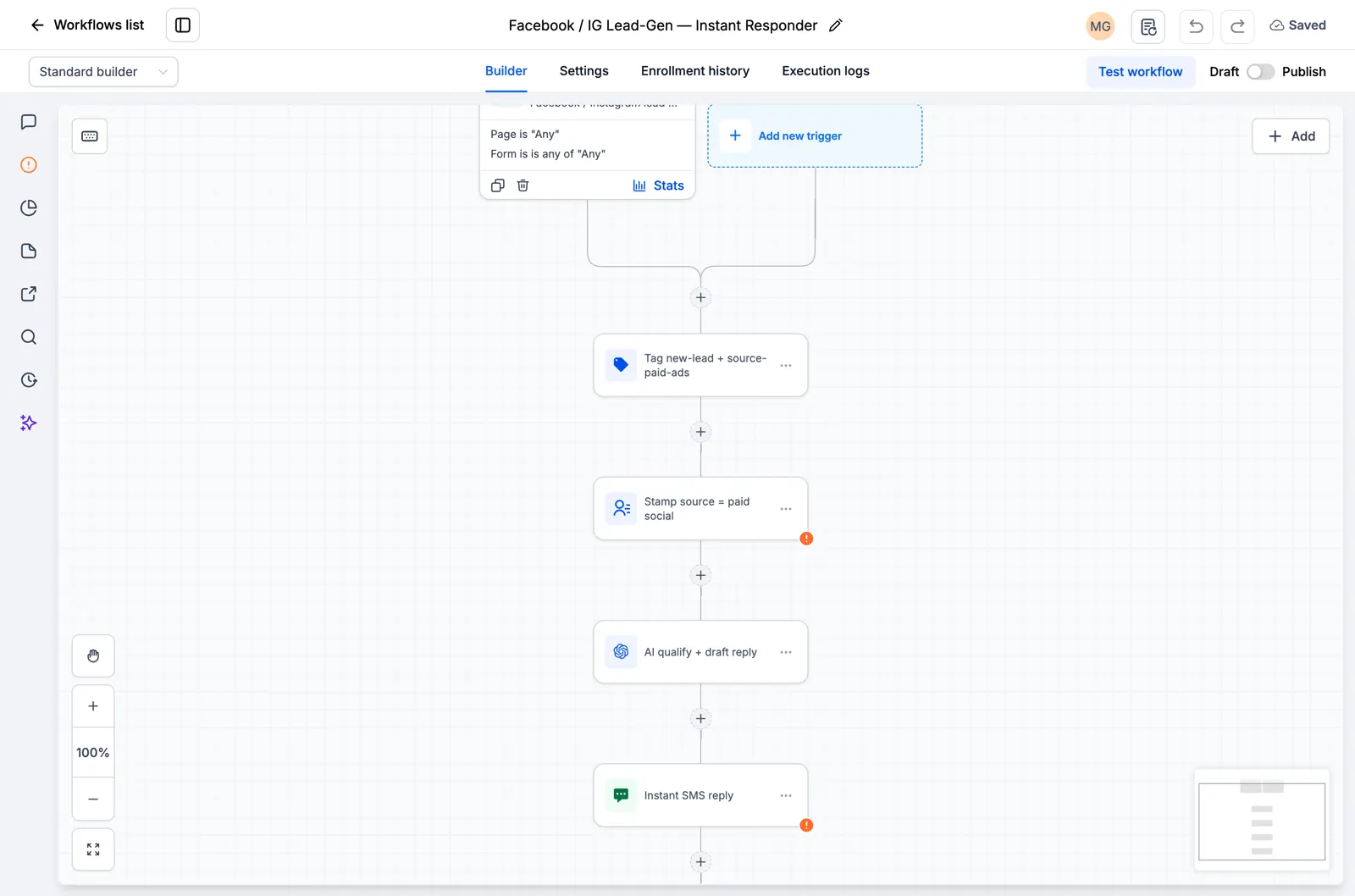Image resolution: width=1355 pixels, height=896 pixels.
Task: Open pie chart stats icon in sidebar
Action: point(29,208)
